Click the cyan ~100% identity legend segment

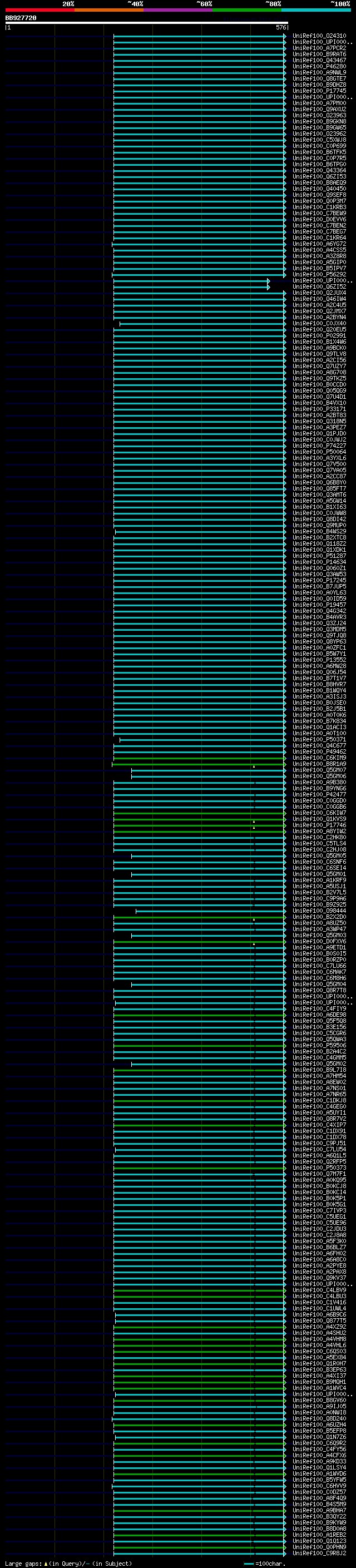click(317, 10)
